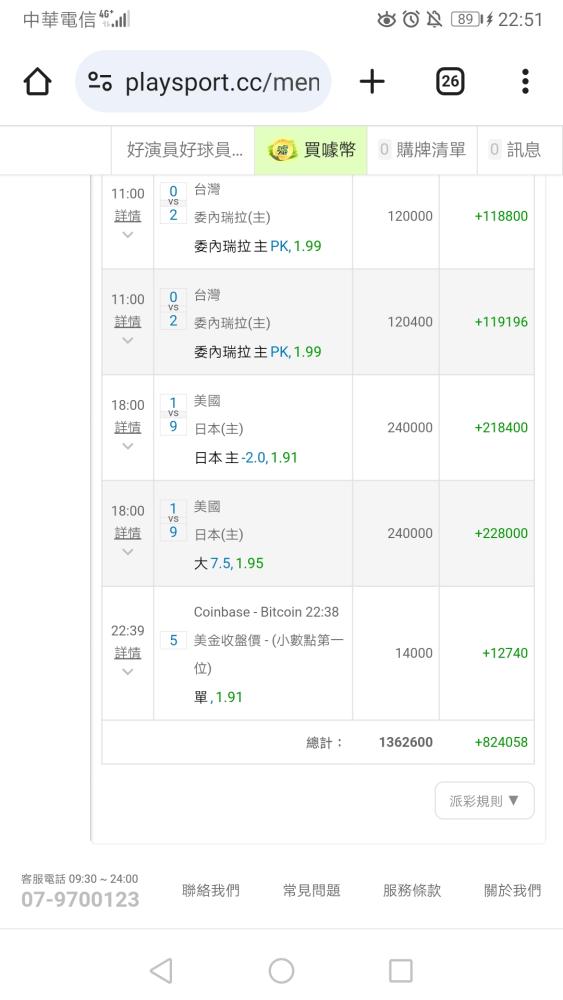
Task: Open new tab with plus icon
Action: (x=372, y=82)
